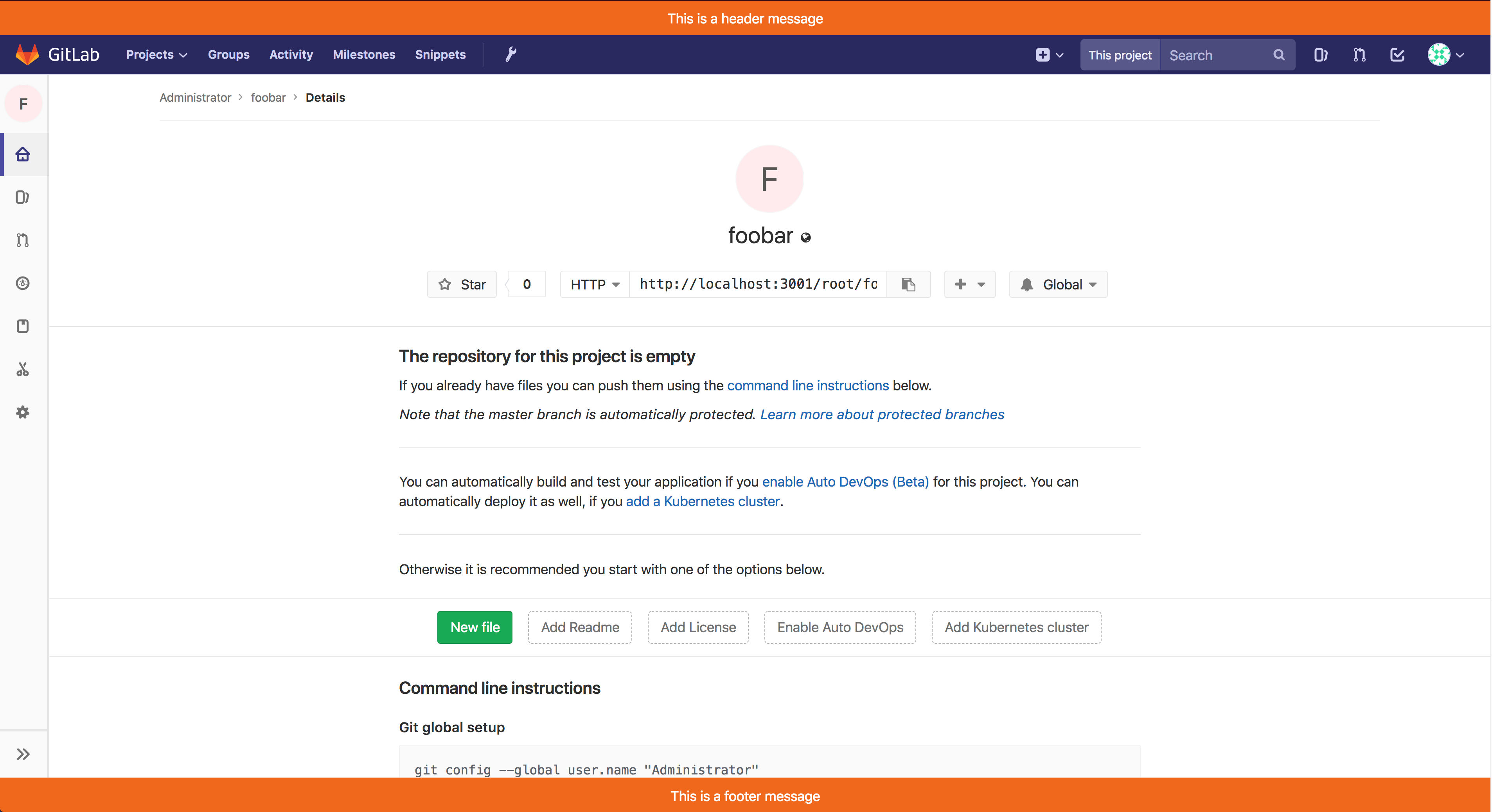The image size is (1492, 812).
Task: Click the New file button
Action: pos(474,627)
